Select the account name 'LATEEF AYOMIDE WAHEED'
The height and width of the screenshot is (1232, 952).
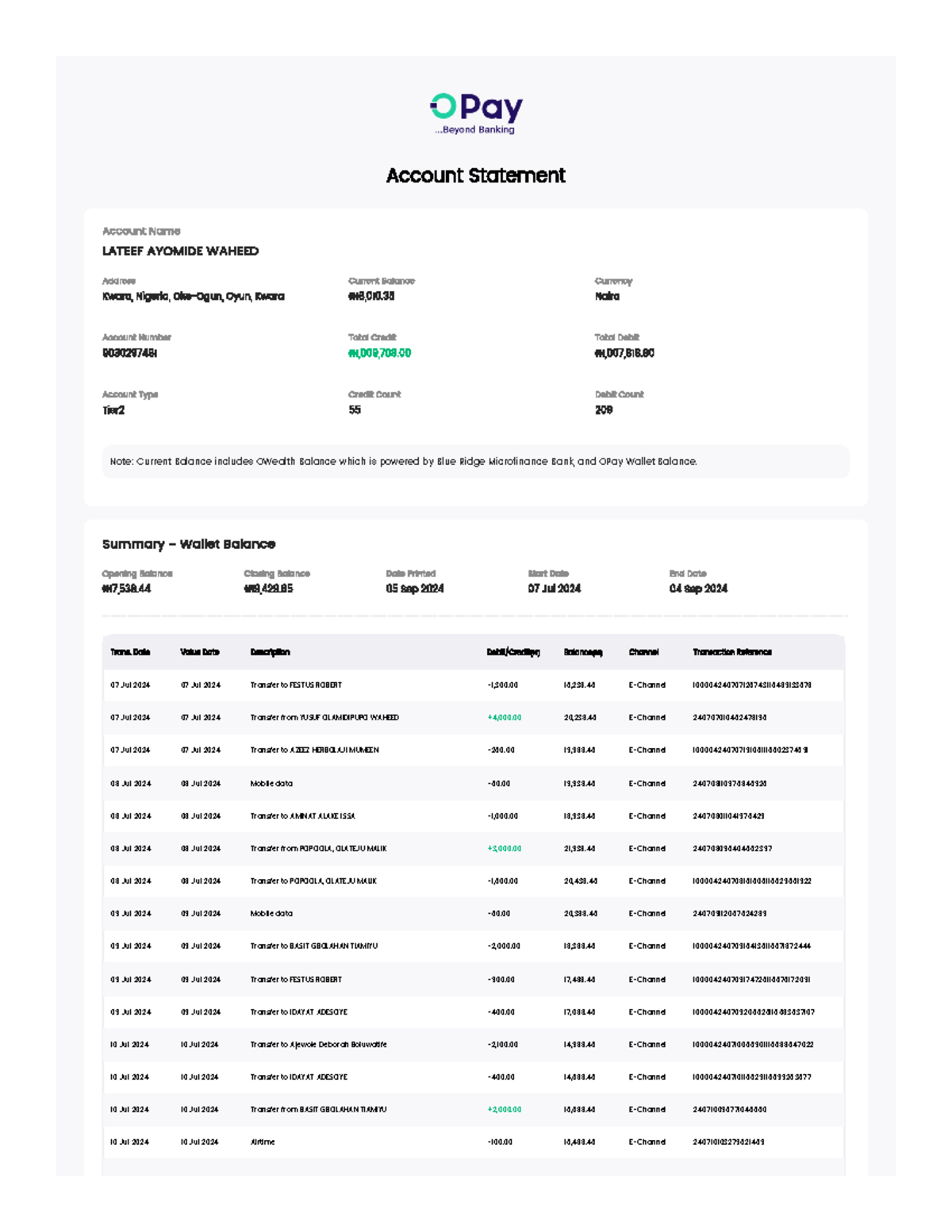click(x=180, y=251)
